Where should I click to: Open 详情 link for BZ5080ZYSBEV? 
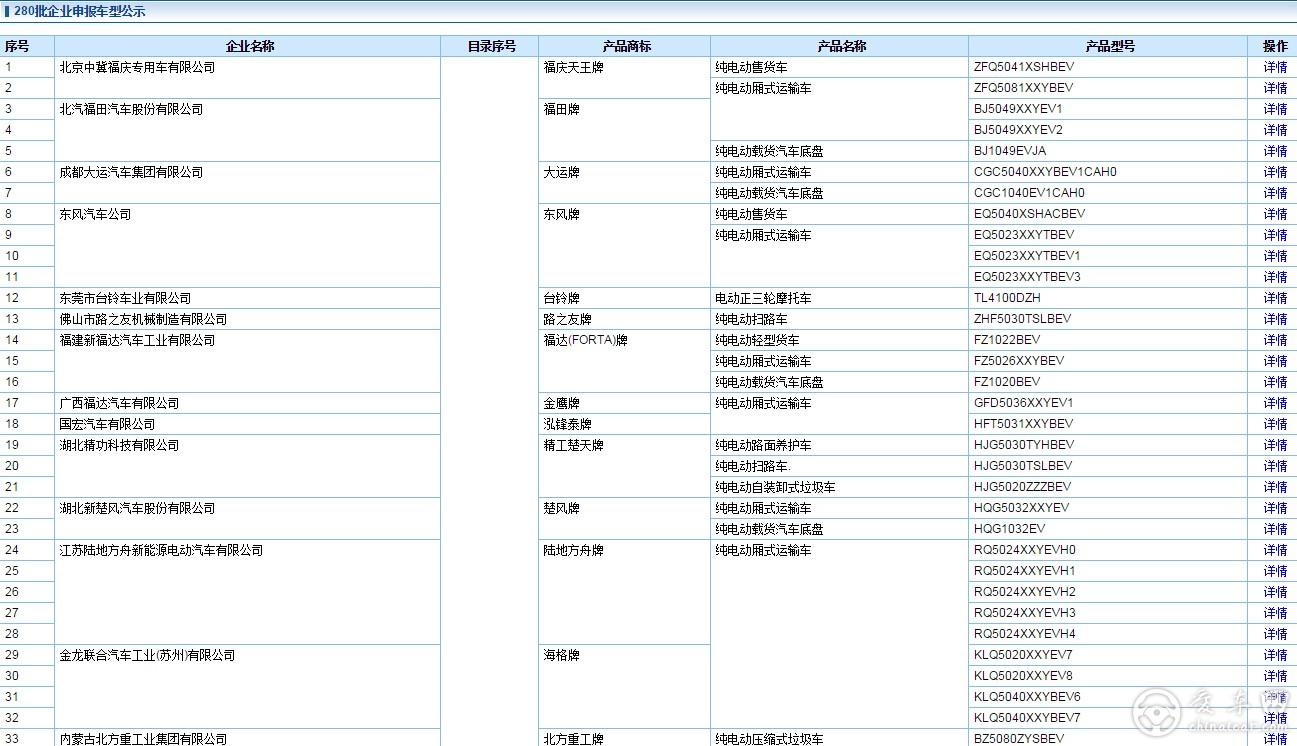pos(1275,739)
